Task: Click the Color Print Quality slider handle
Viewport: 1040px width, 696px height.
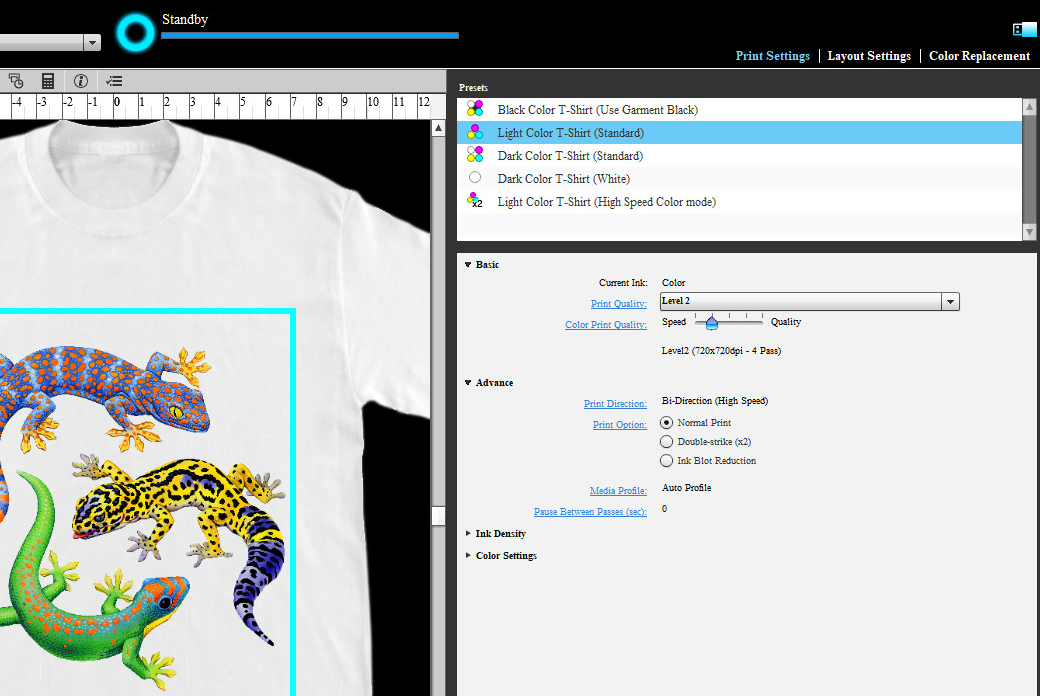Action: click(711, 323)
